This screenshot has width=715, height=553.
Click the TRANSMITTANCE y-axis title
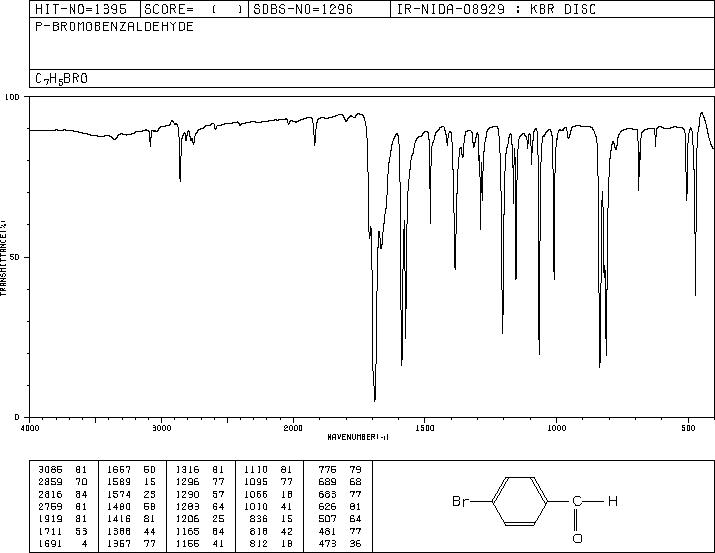coord(3,257)
